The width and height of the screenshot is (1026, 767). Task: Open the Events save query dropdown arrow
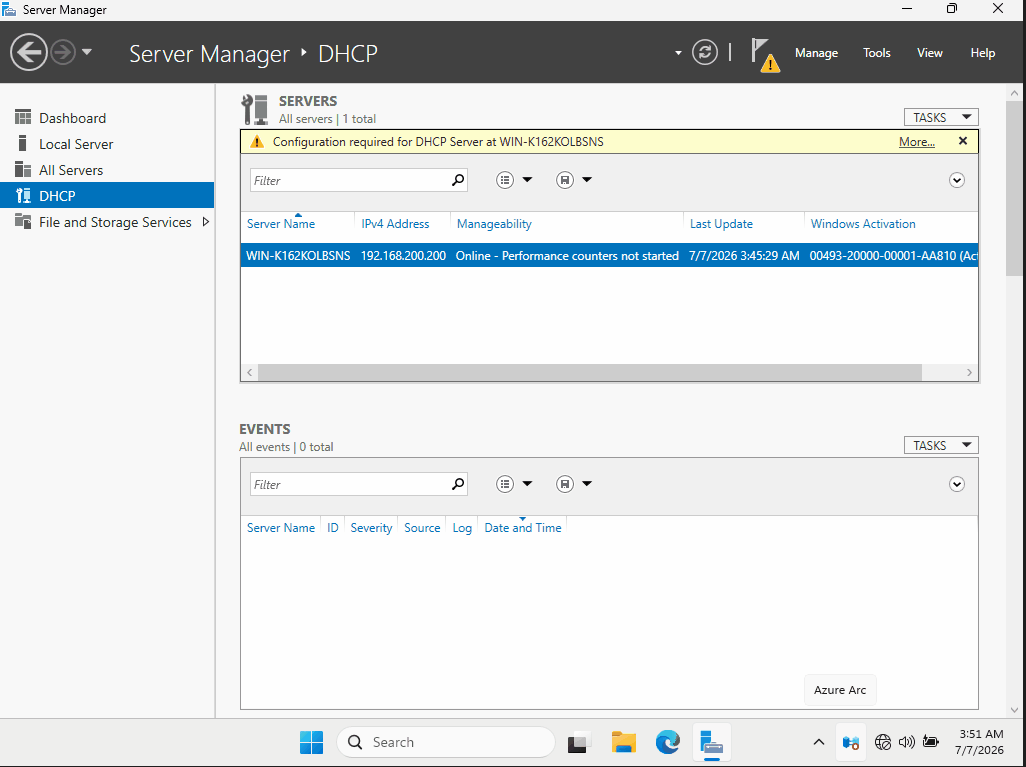pyautogui.click(x=587, y=484)
